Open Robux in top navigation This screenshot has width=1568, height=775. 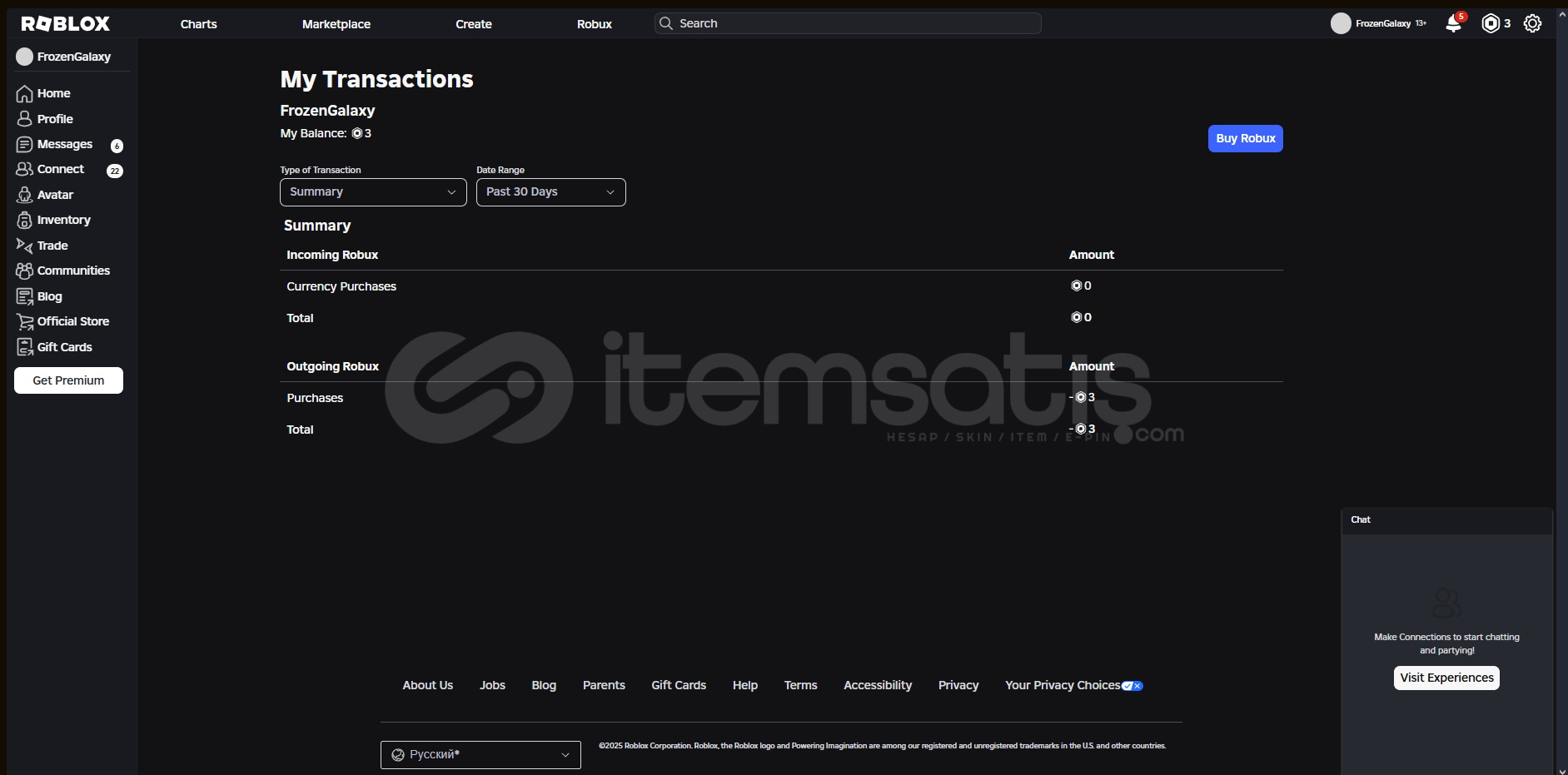(x=595, y=24)
